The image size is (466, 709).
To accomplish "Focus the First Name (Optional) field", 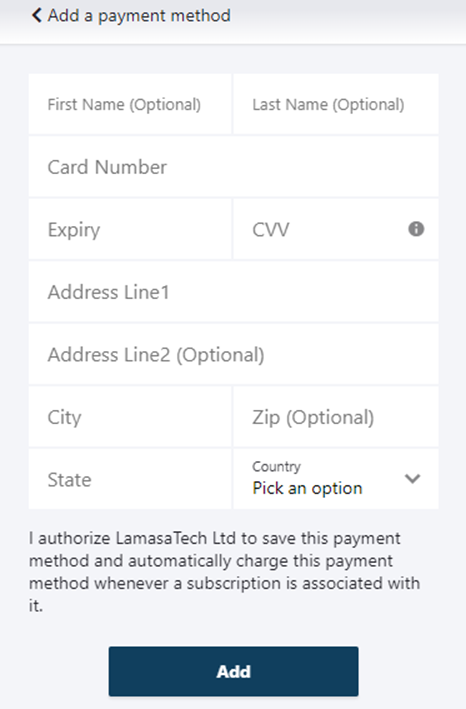I will (130, 104).
